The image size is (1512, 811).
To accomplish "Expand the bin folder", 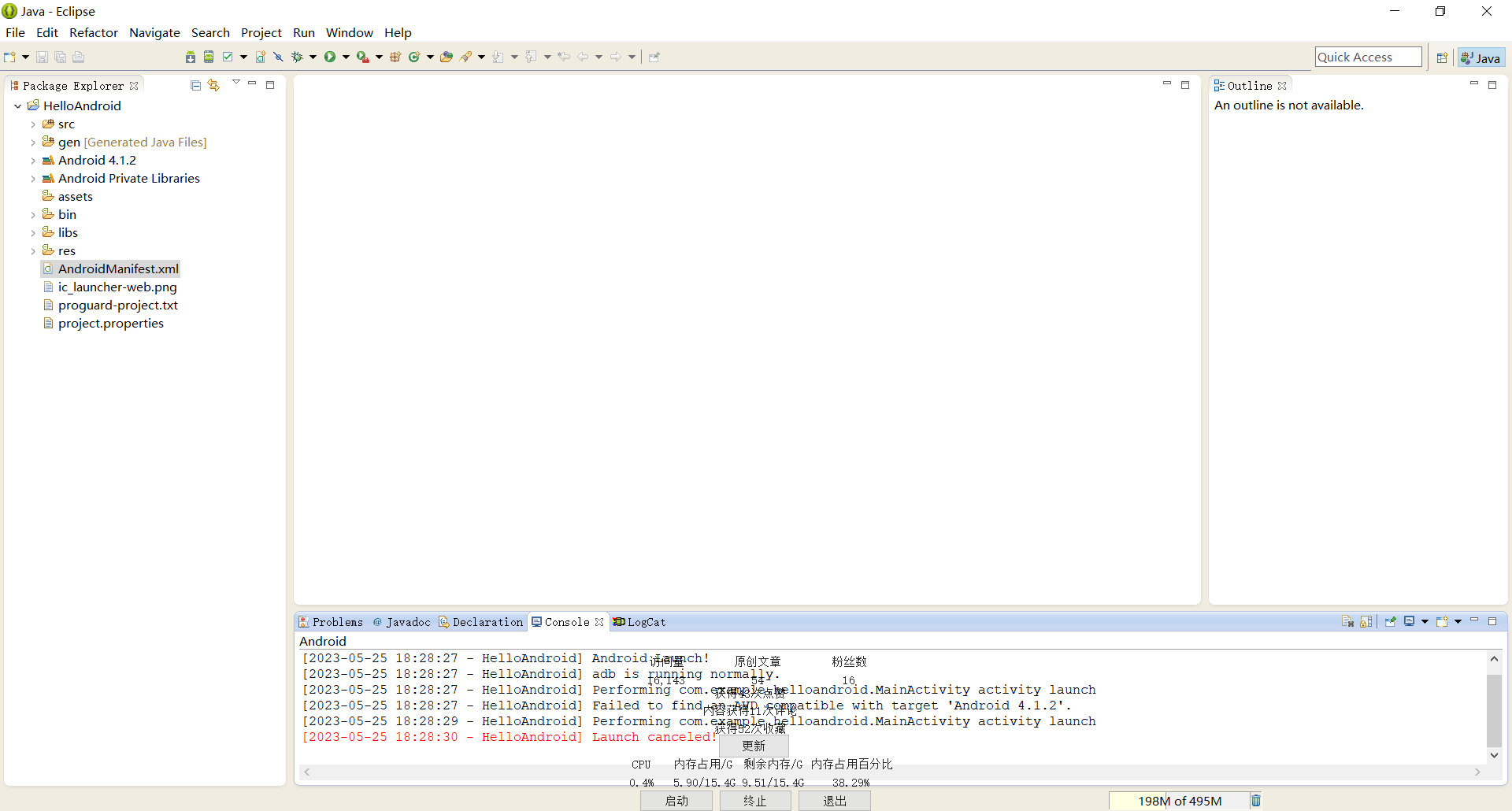I will point(33,215).
